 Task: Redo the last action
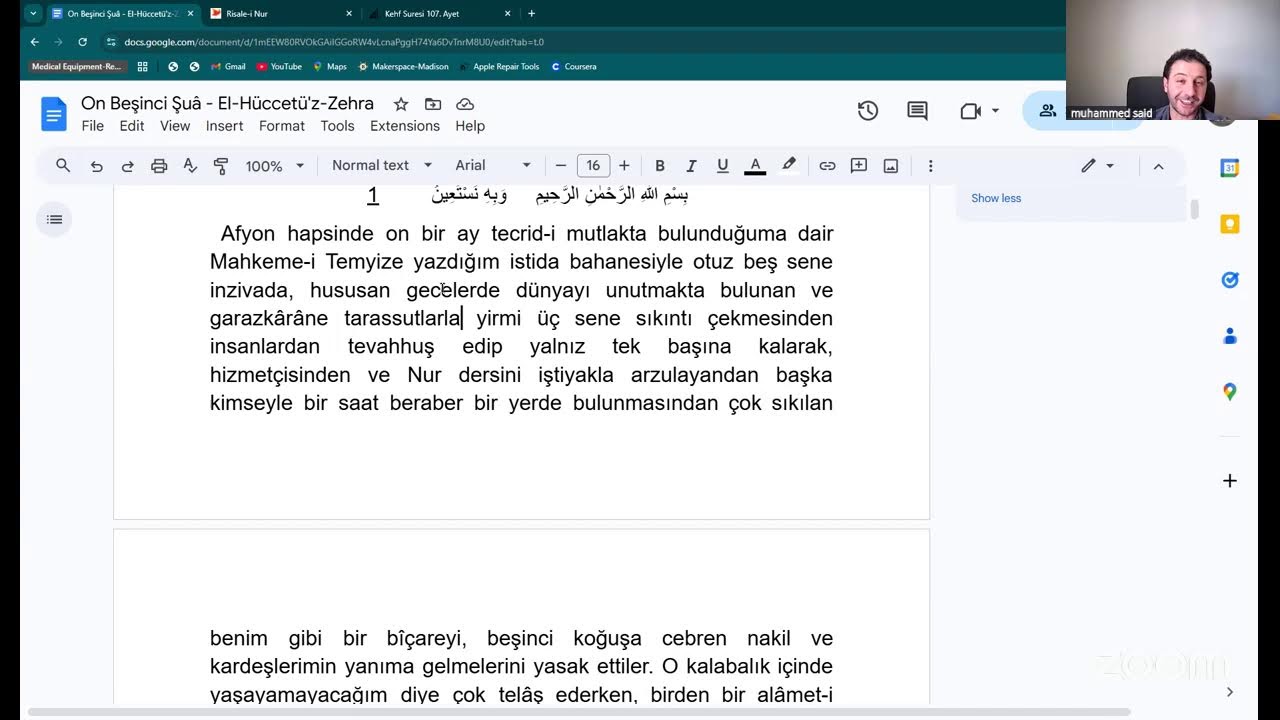click(x=128, y=166)
